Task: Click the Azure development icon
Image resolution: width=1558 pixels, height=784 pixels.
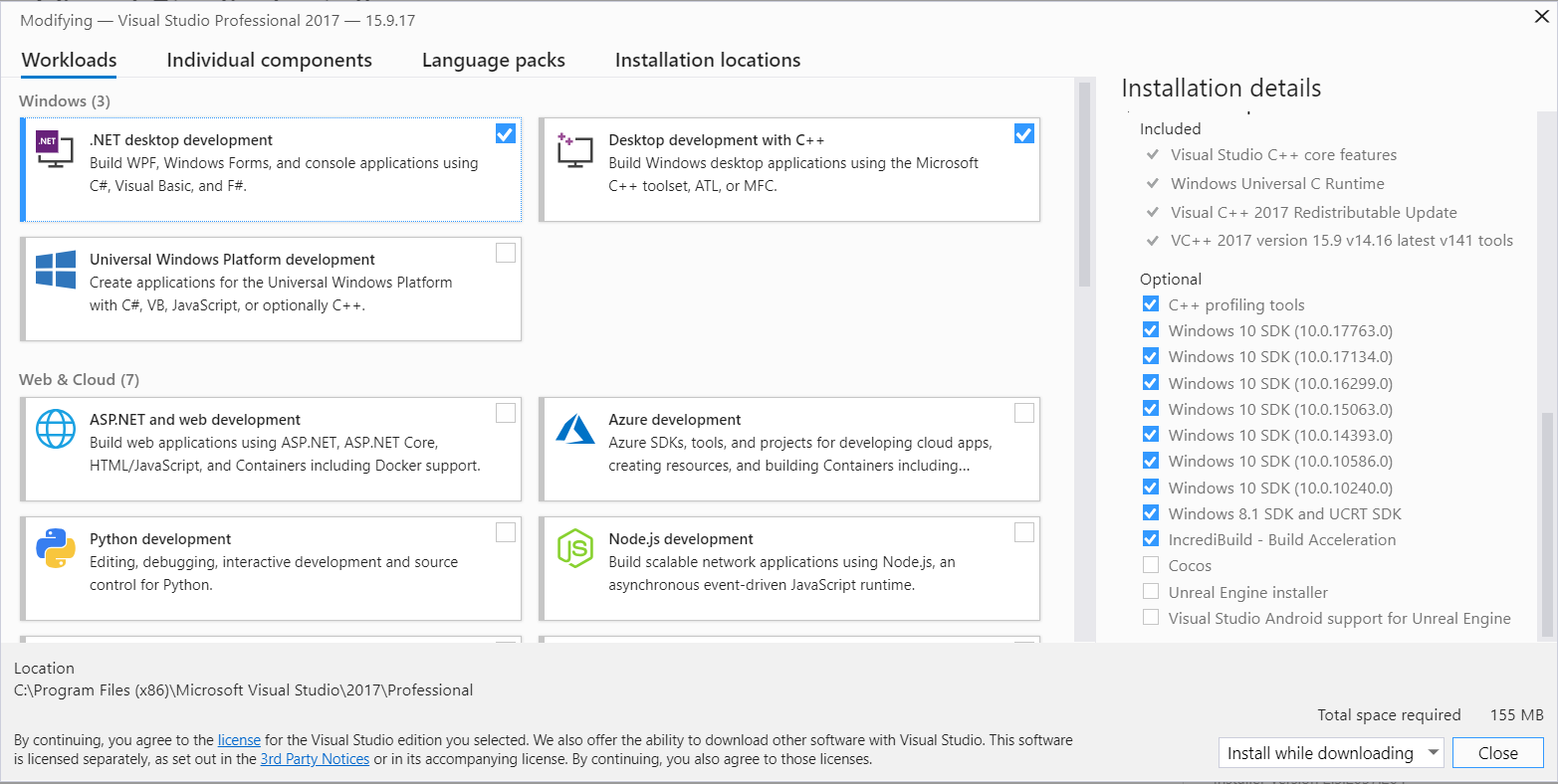Action: tap(574, 429)
